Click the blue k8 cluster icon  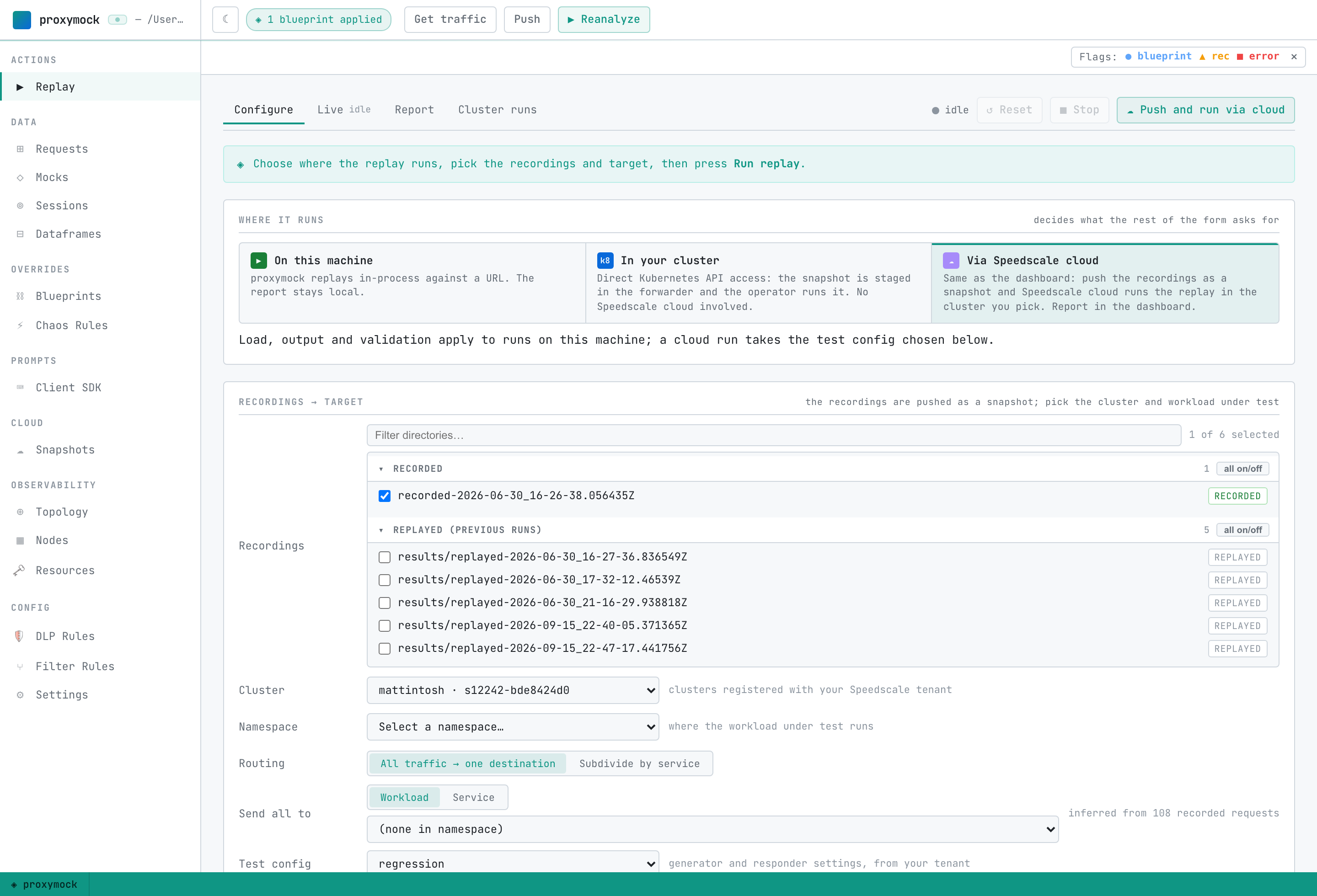pos(605,261)
